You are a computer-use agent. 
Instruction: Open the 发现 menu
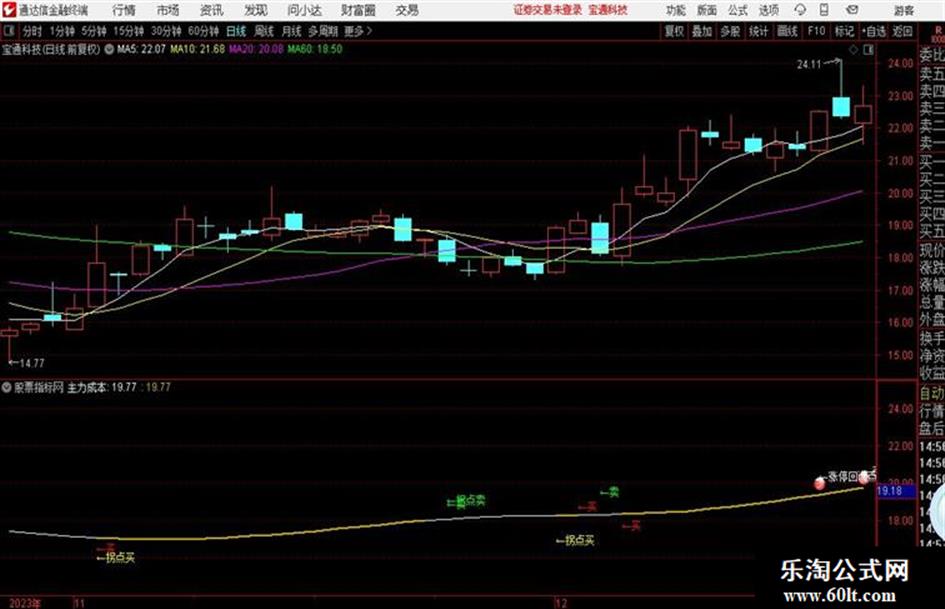point(256,10)
